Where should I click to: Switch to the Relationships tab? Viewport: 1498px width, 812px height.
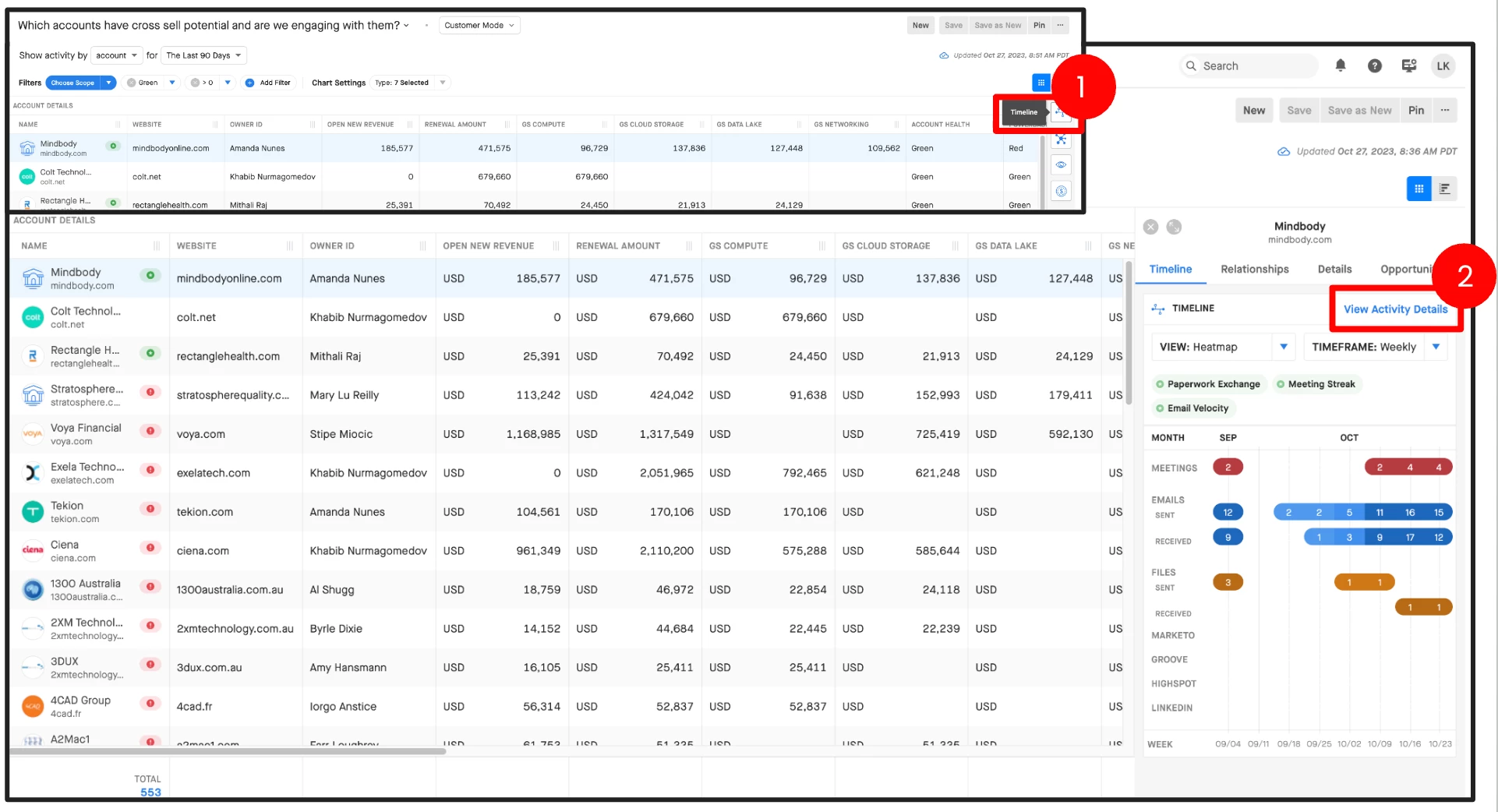pyautogui.click(x=1254, y=269)
